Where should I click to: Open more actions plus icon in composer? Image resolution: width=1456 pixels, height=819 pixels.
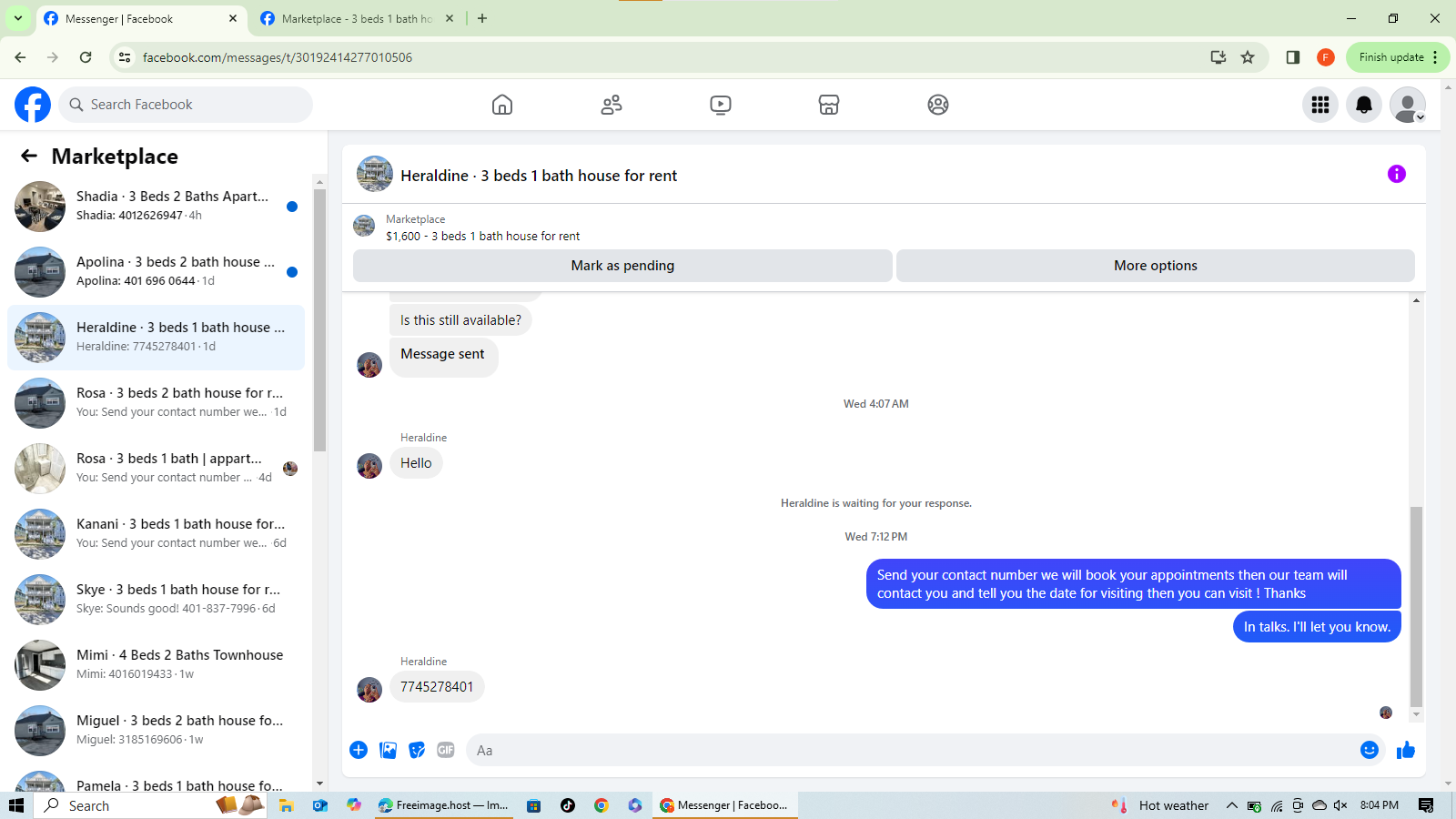pos(359,750)
